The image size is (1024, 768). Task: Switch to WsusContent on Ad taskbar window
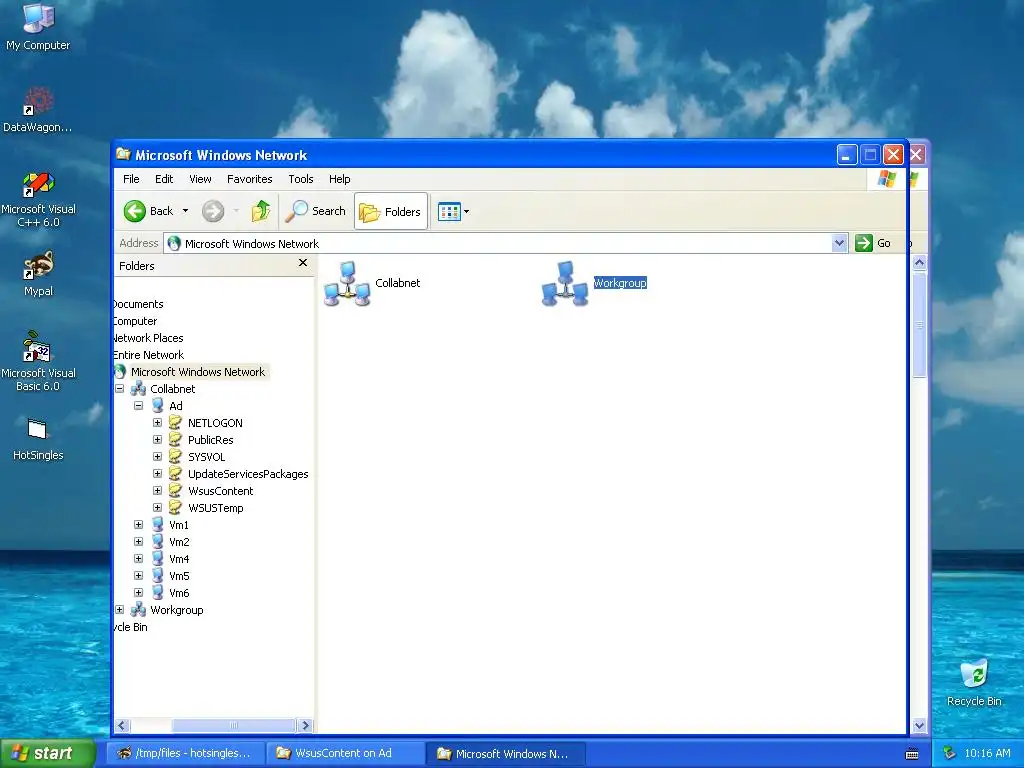[x=345, y=753]
